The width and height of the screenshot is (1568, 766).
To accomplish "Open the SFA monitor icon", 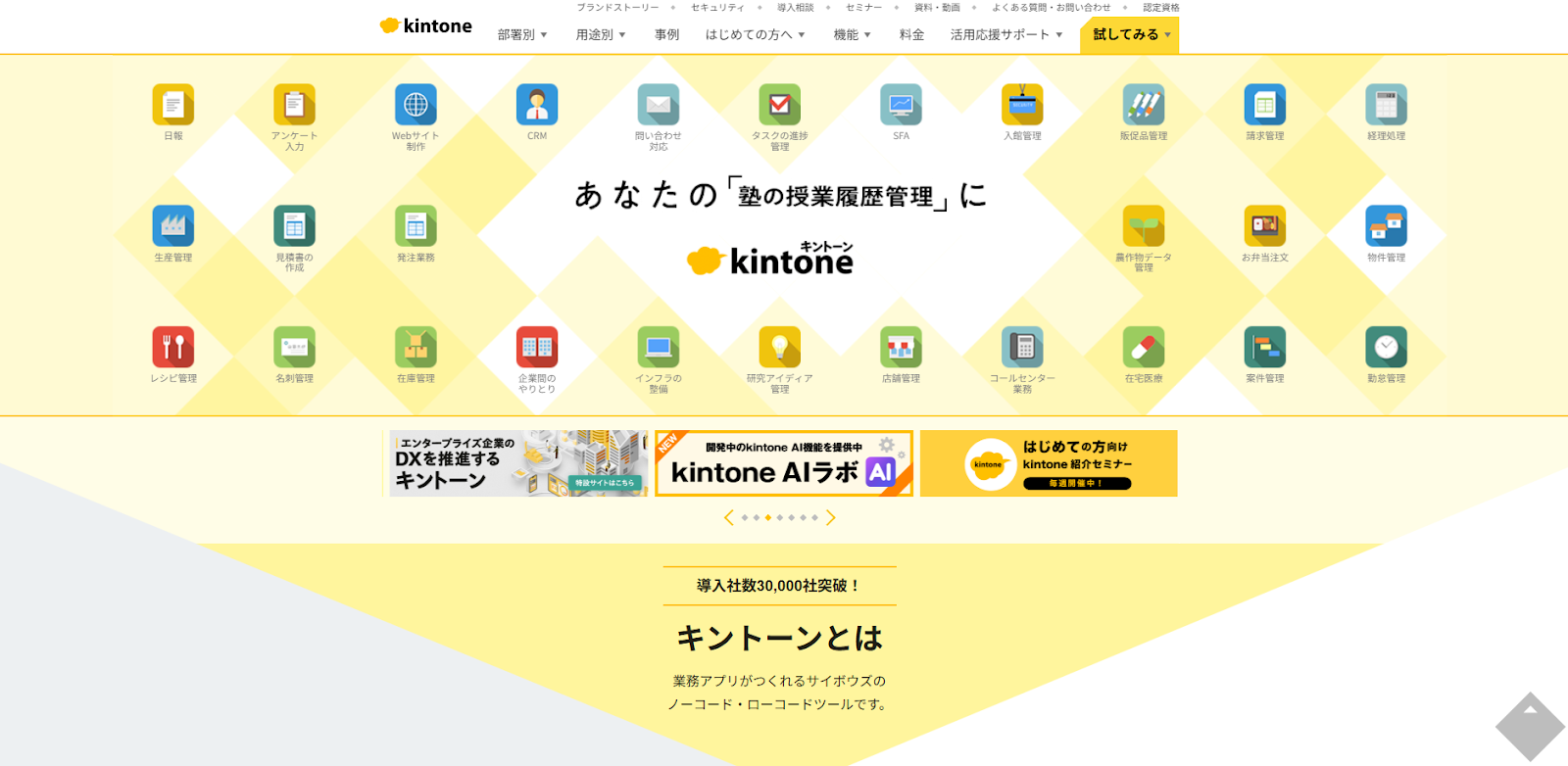I will (x=902, y=105).
